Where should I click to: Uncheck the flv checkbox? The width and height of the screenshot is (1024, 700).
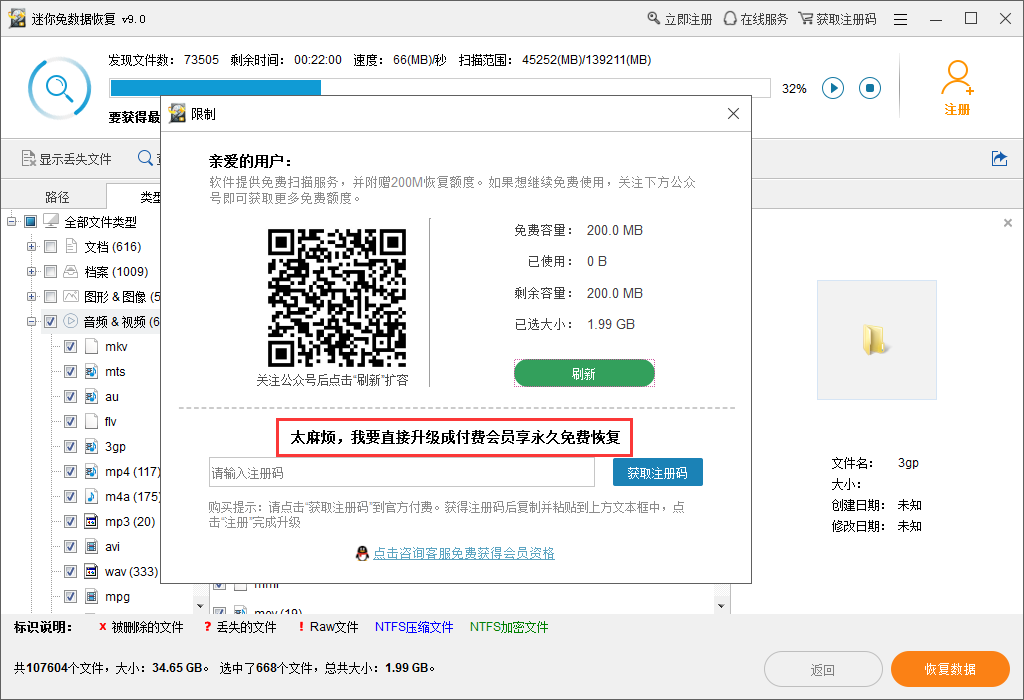click(x=71, y=421)
